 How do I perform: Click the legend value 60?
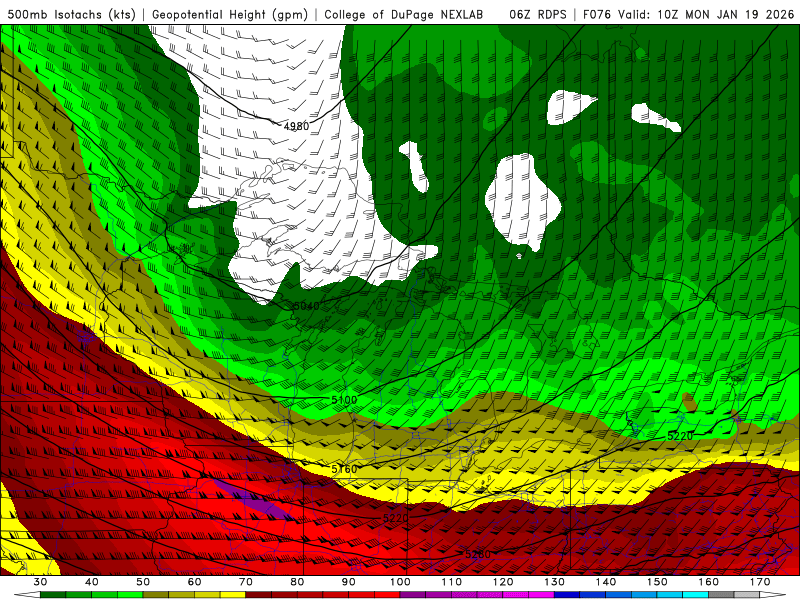point(194,582)
